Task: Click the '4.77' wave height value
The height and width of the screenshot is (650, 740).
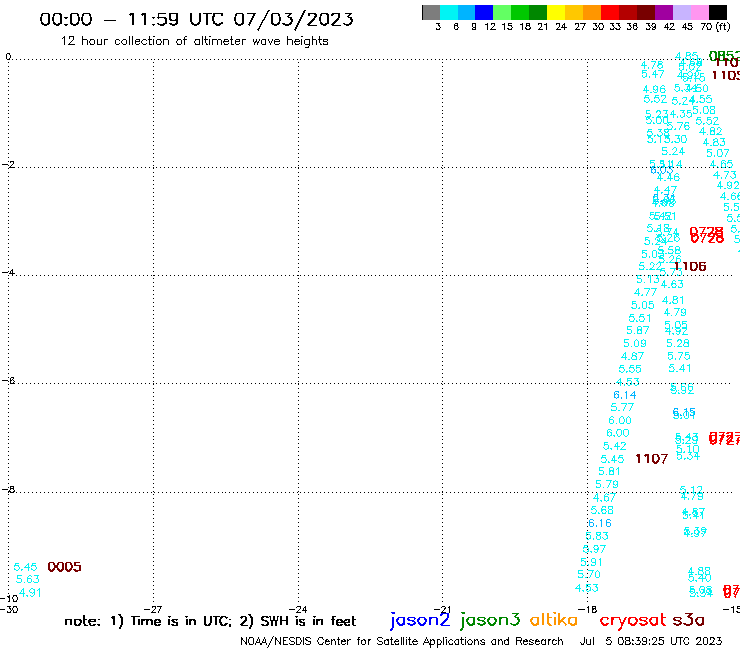Action: pos(645,292)
